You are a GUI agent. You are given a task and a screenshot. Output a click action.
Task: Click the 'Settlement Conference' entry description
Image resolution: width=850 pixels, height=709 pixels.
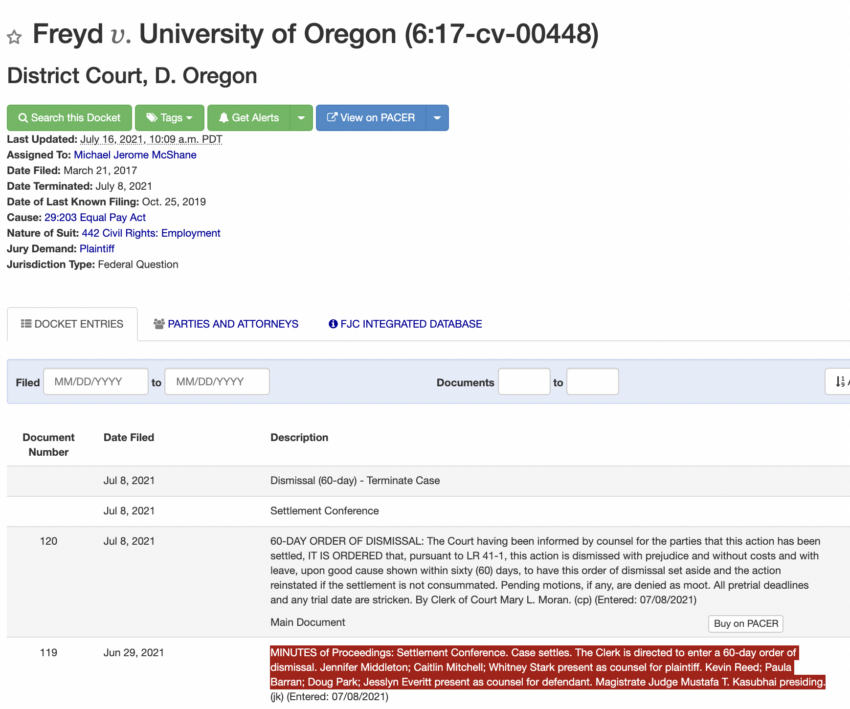pyautogui.click(x=325, y=511)
